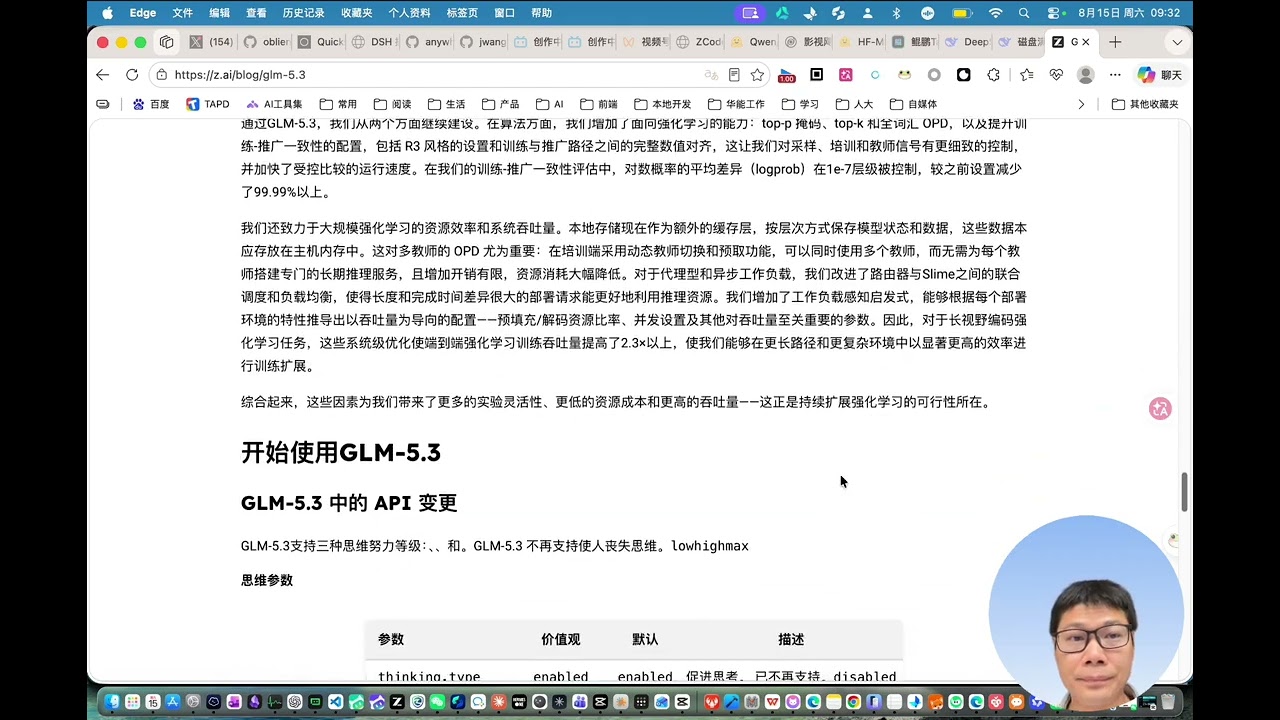Open the 收藏夹 menu
Image resolution: width=1280 pixels, height=720 pixels.
356,13
